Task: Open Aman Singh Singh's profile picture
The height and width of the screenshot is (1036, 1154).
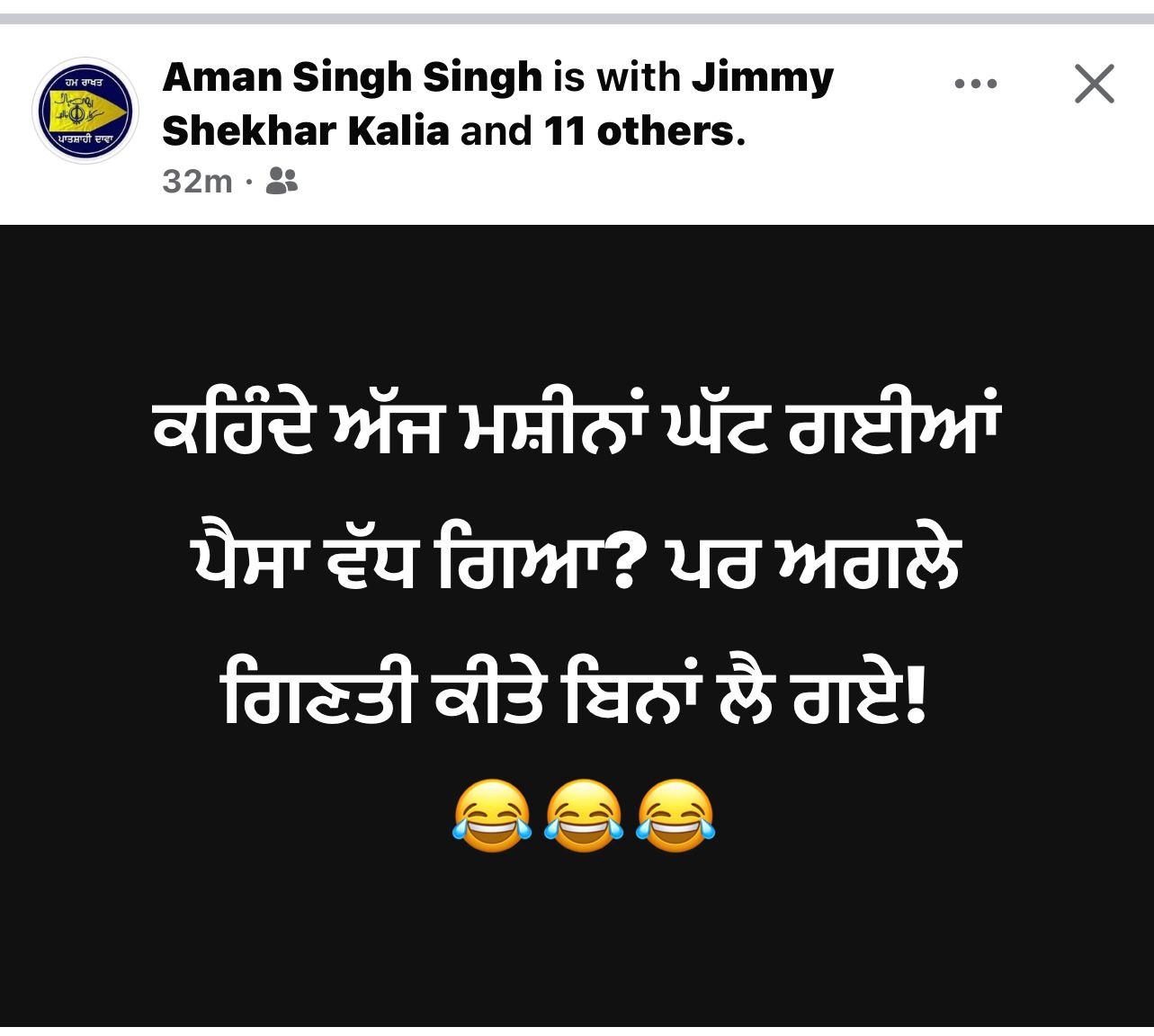Action: [x=85, y=111]
